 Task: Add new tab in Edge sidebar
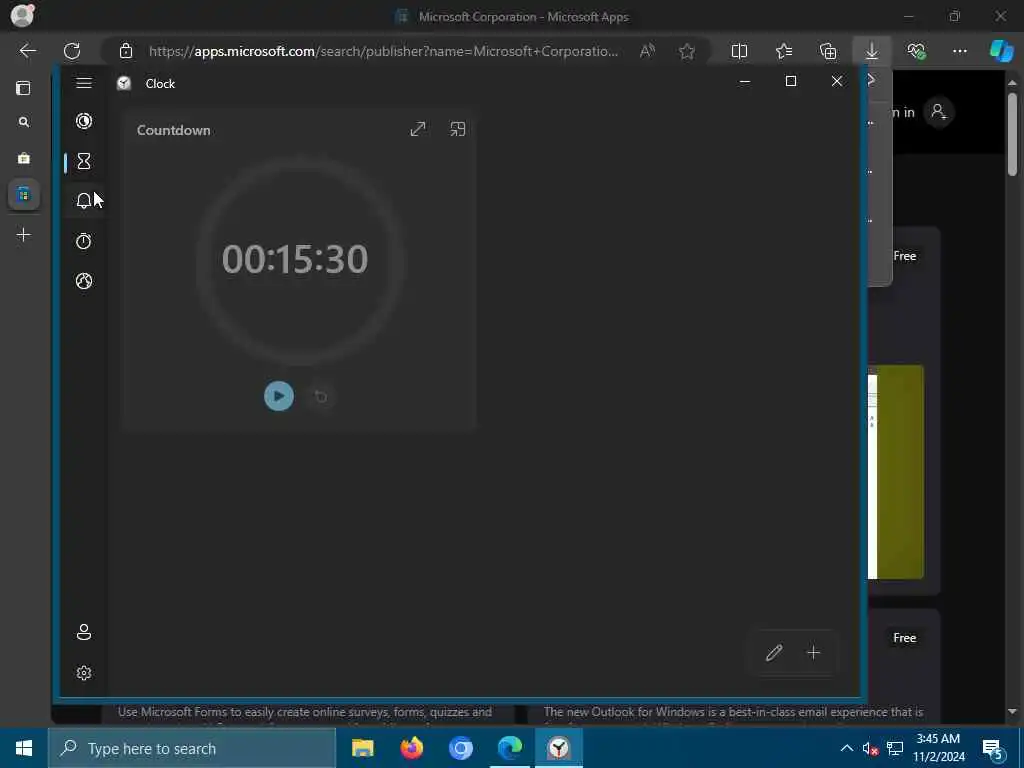click(x=24, y=234)
